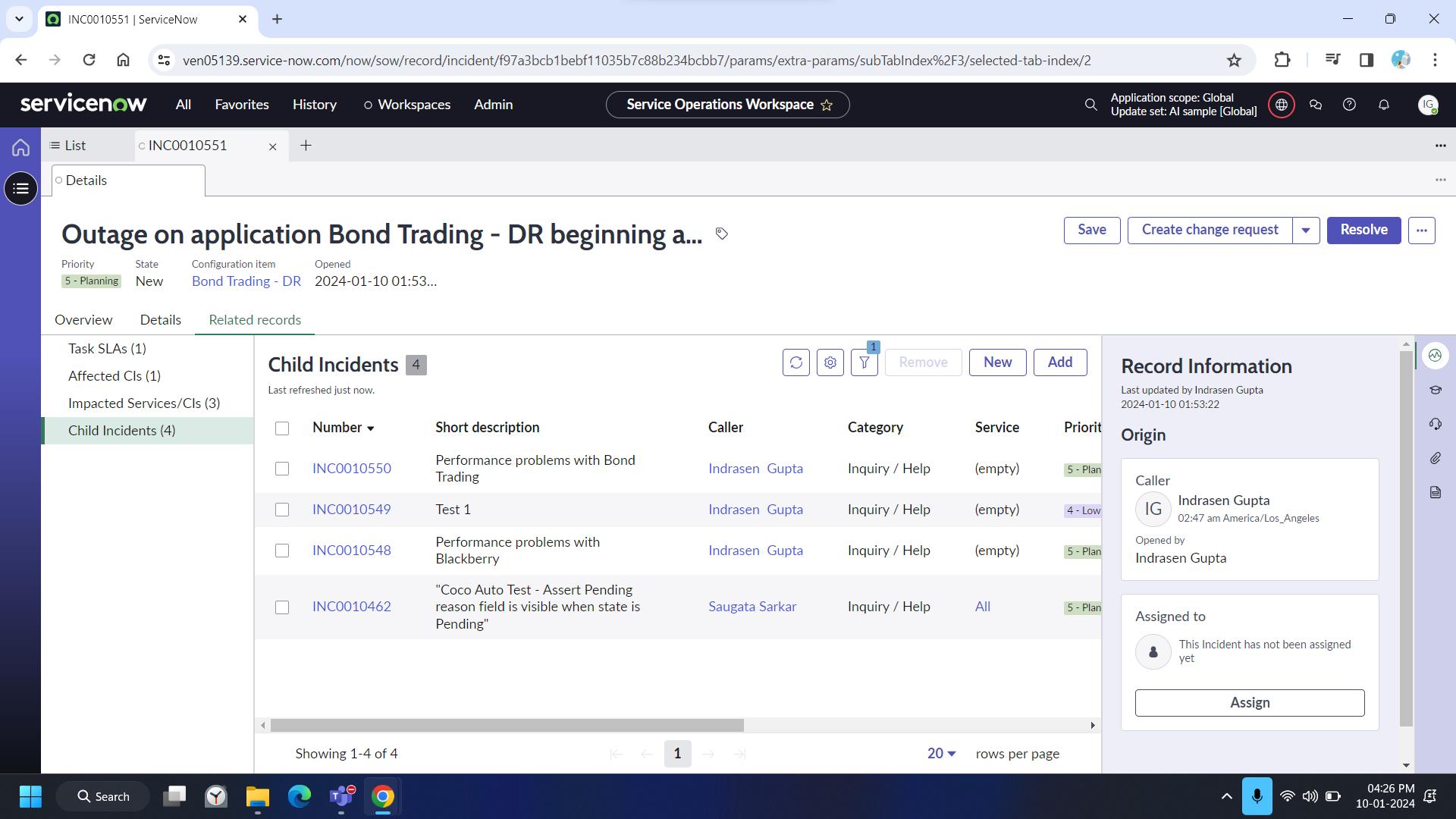This screenshot has height=819, width=1456.
Task: Open the application scope globe icon
Action: tap(1282, 105)
